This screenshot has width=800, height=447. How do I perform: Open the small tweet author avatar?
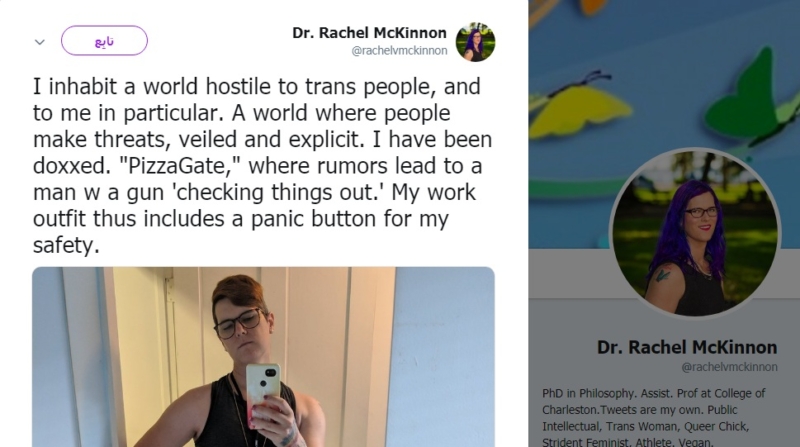(x=475, y=42)
